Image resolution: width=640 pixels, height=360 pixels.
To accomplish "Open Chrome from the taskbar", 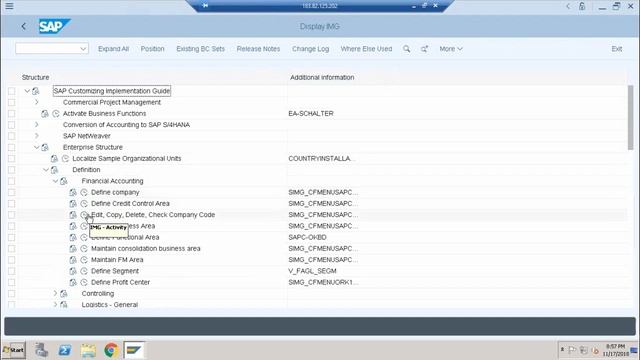I will click(111, 350).
